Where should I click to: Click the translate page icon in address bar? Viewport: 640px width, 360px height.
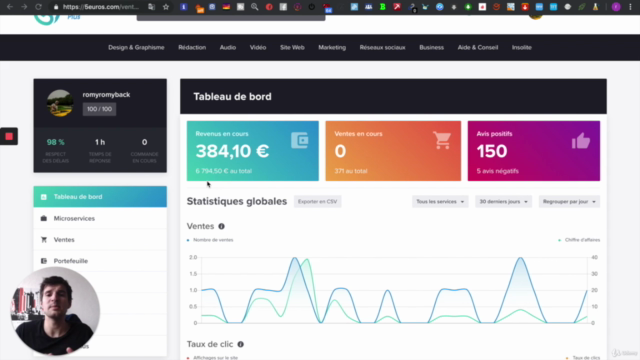(151, 7)
